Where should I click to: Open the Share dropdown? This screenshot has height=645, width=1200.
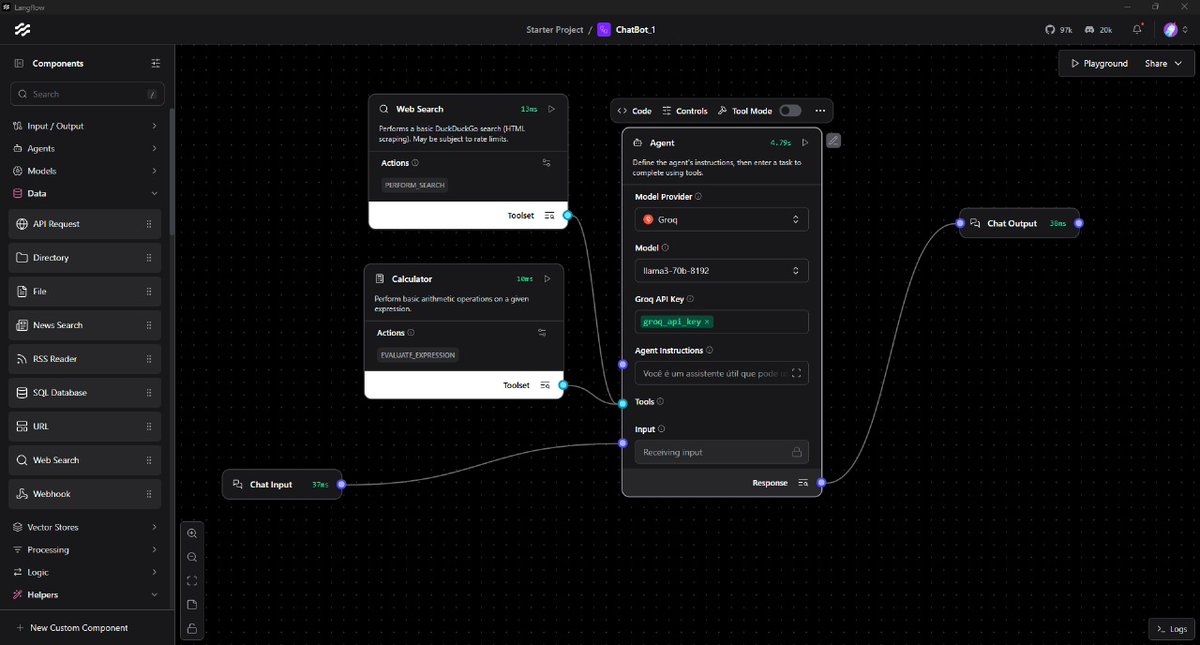(1163, 63)
